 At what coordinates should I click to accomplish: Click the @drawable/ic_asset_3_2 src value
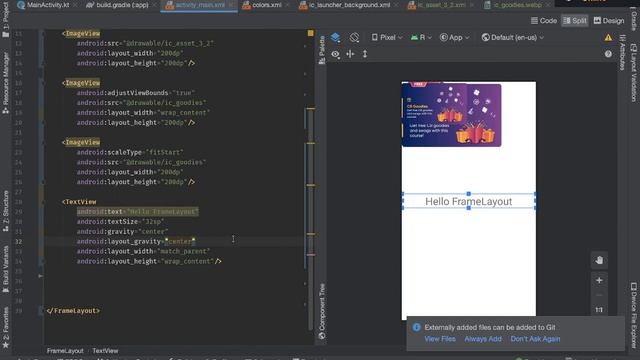pyautogui.click(x=169, y=43)
